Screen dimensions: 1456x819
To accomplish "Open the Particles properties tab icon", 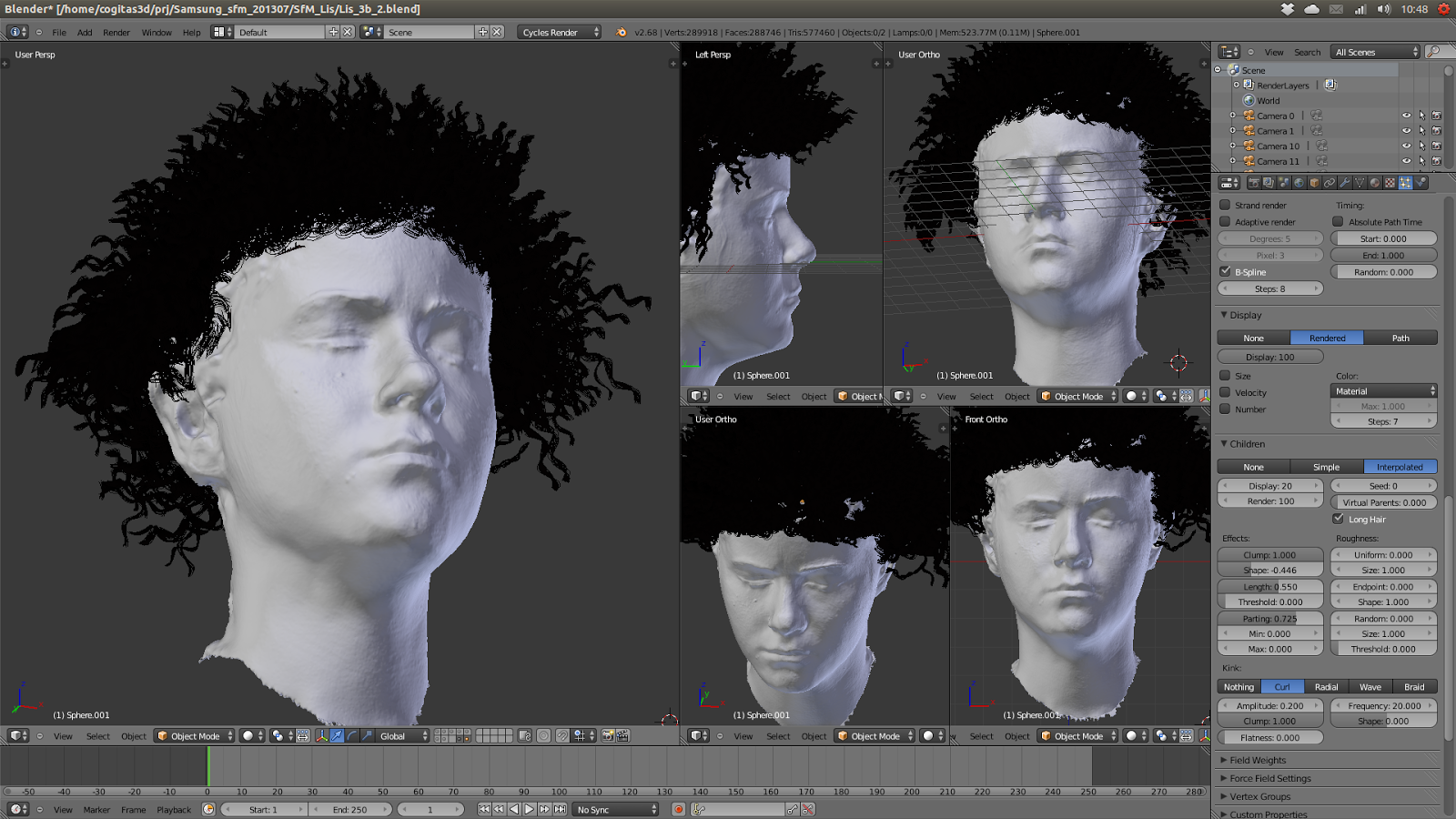I will click(1406, 183).
